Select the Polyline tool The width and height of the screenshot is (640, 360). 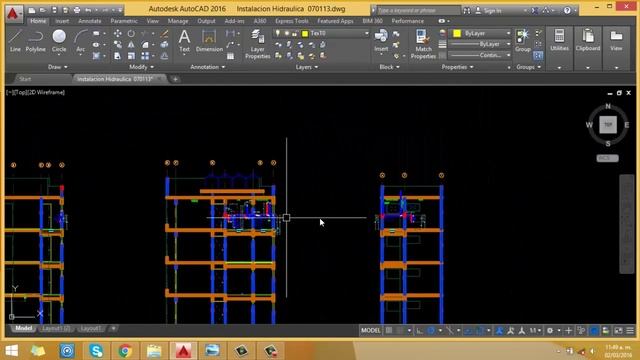(x=36, y=41)
